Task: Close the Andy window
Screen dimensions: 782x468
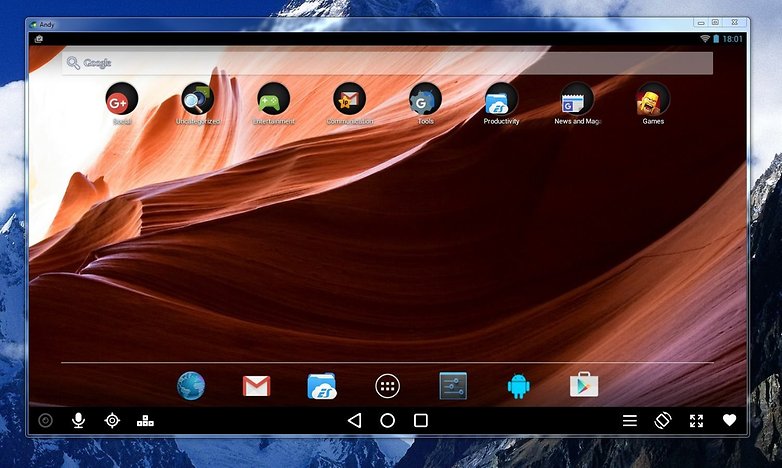Action: [x=735, y=22]
